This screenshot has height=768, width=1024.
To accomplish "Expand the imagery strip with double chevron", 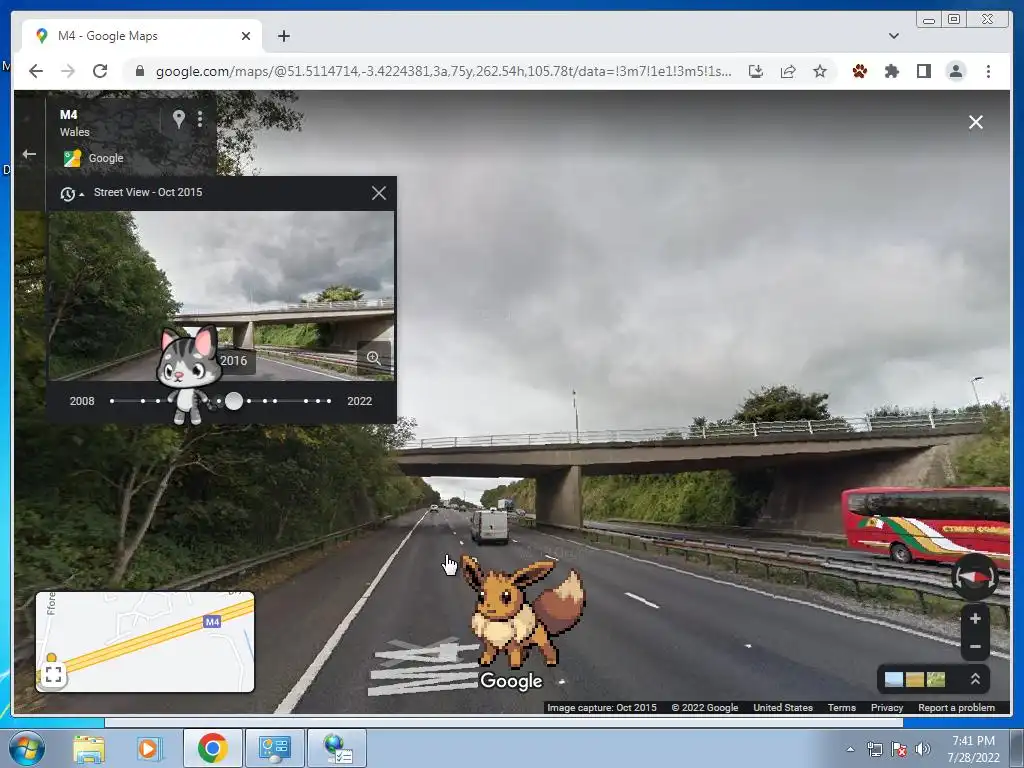I will pos(975,679).
